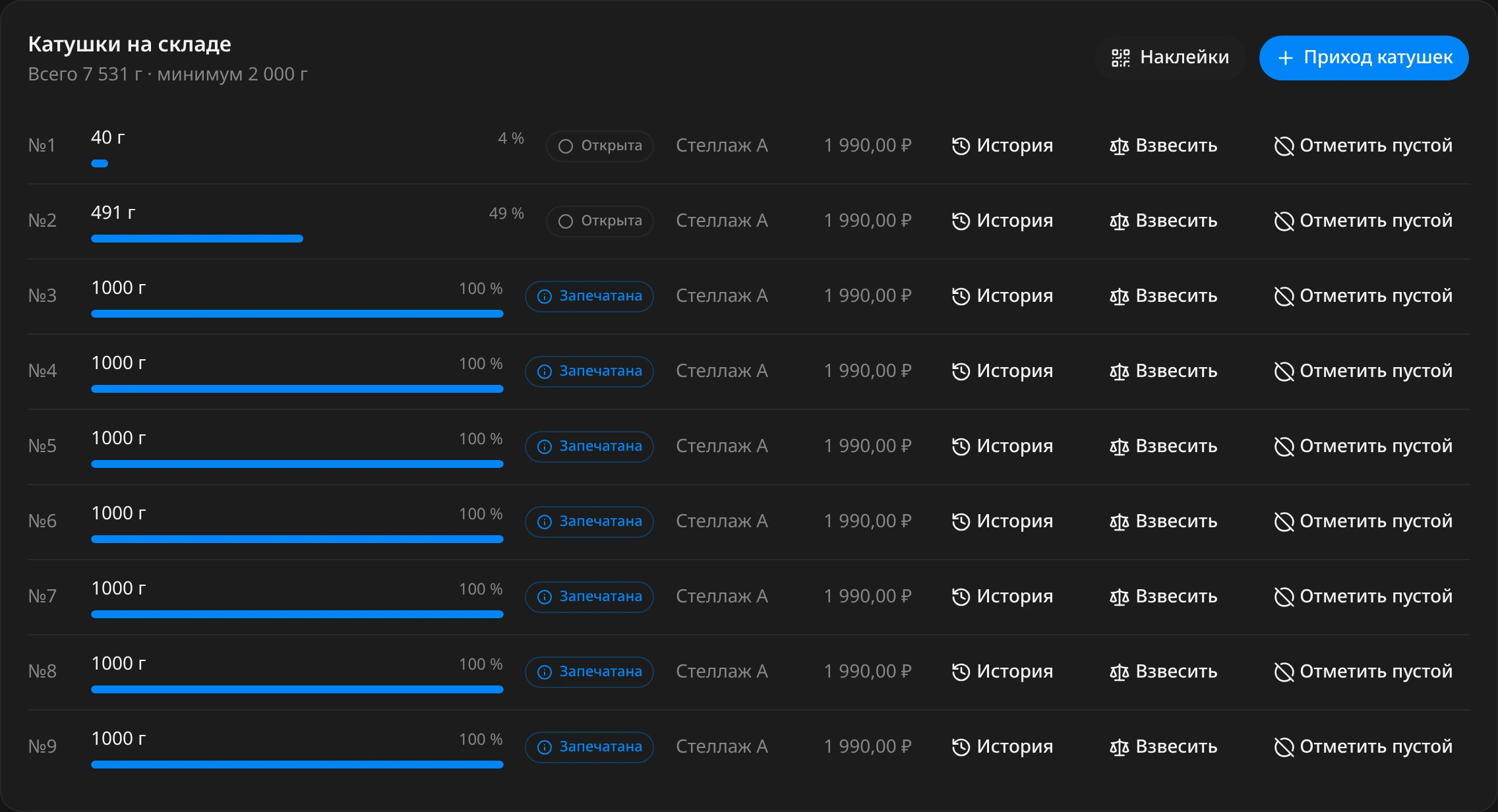The image size is (1498, 812).
Task: Open История for spool №2
Action: pos(1002,221)
